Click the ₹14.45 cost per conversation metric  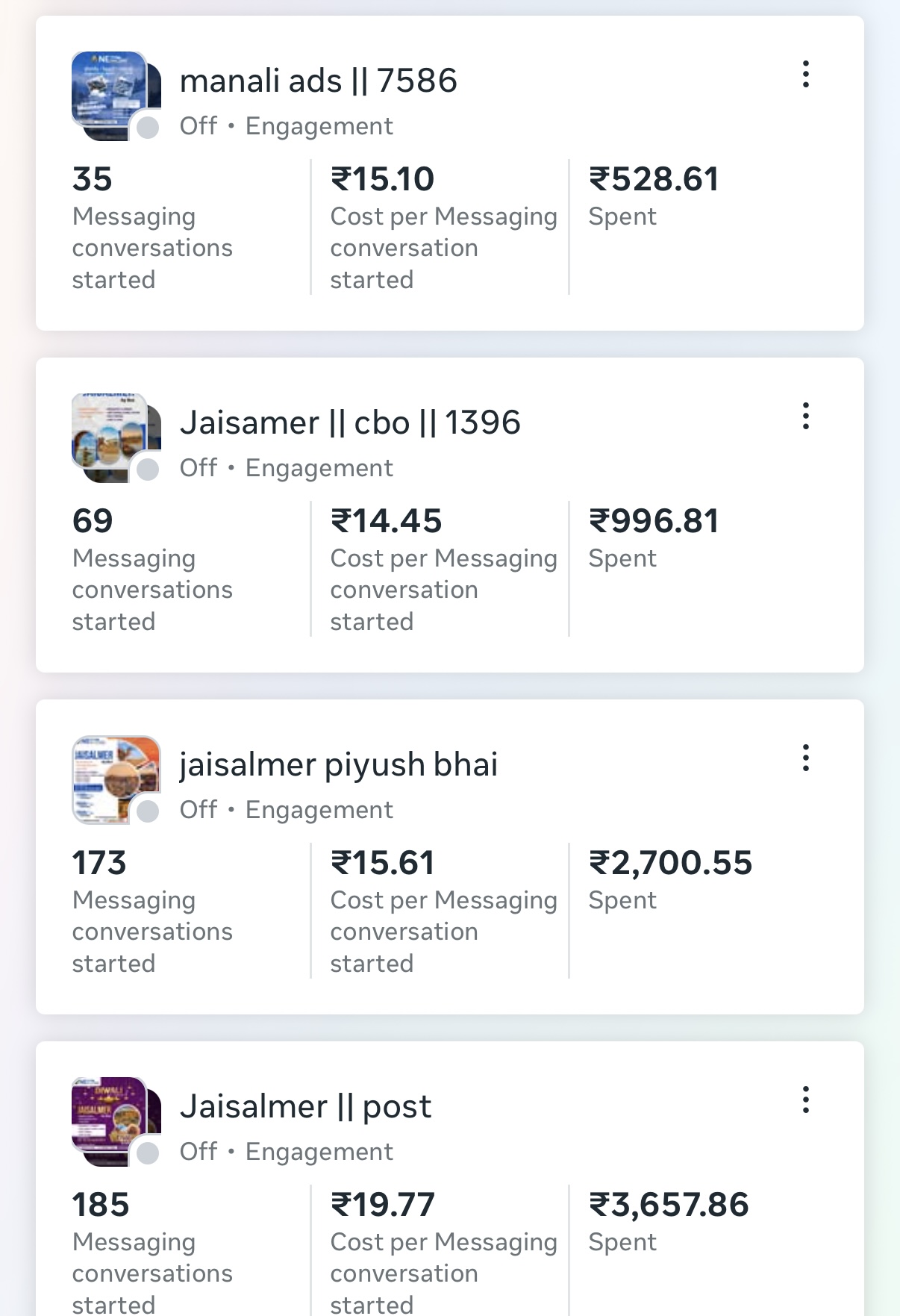(387, 522)
